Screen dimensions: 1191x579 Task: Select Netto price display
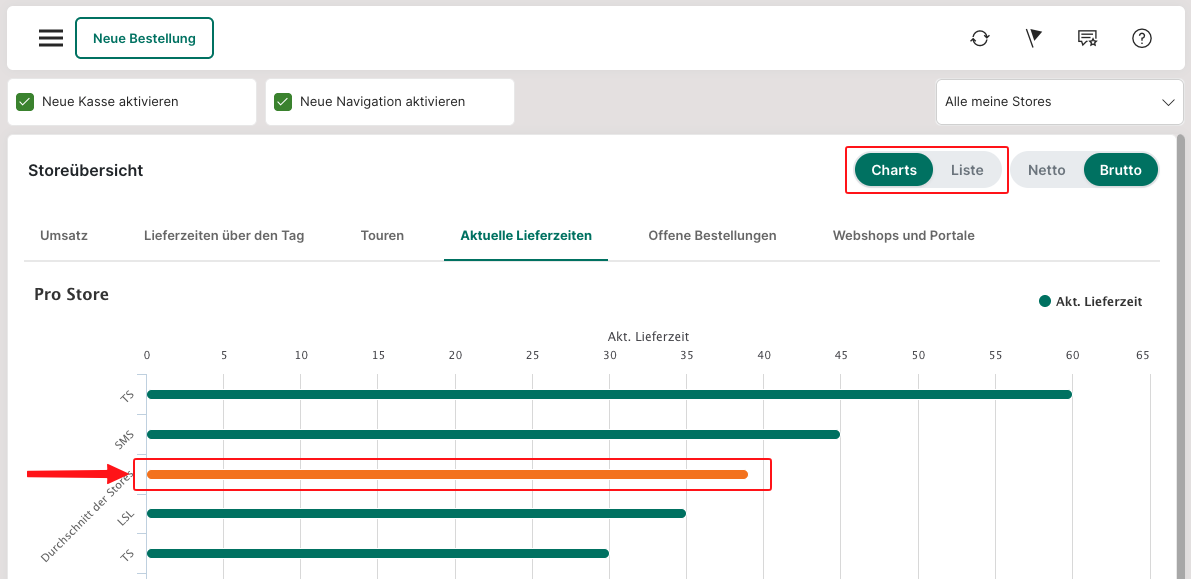[1046, 170]
